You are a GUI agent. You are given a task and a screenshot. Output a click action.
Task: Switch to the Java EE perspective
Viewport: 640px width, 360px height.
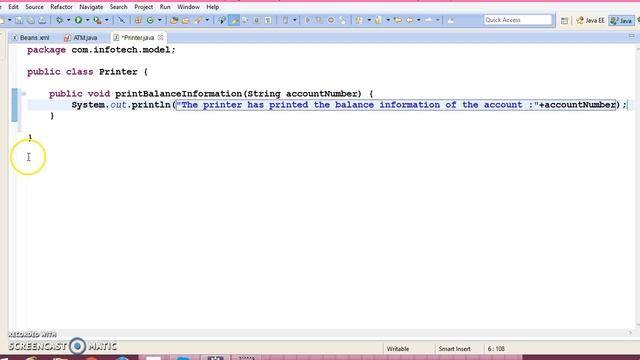point(590,20)
